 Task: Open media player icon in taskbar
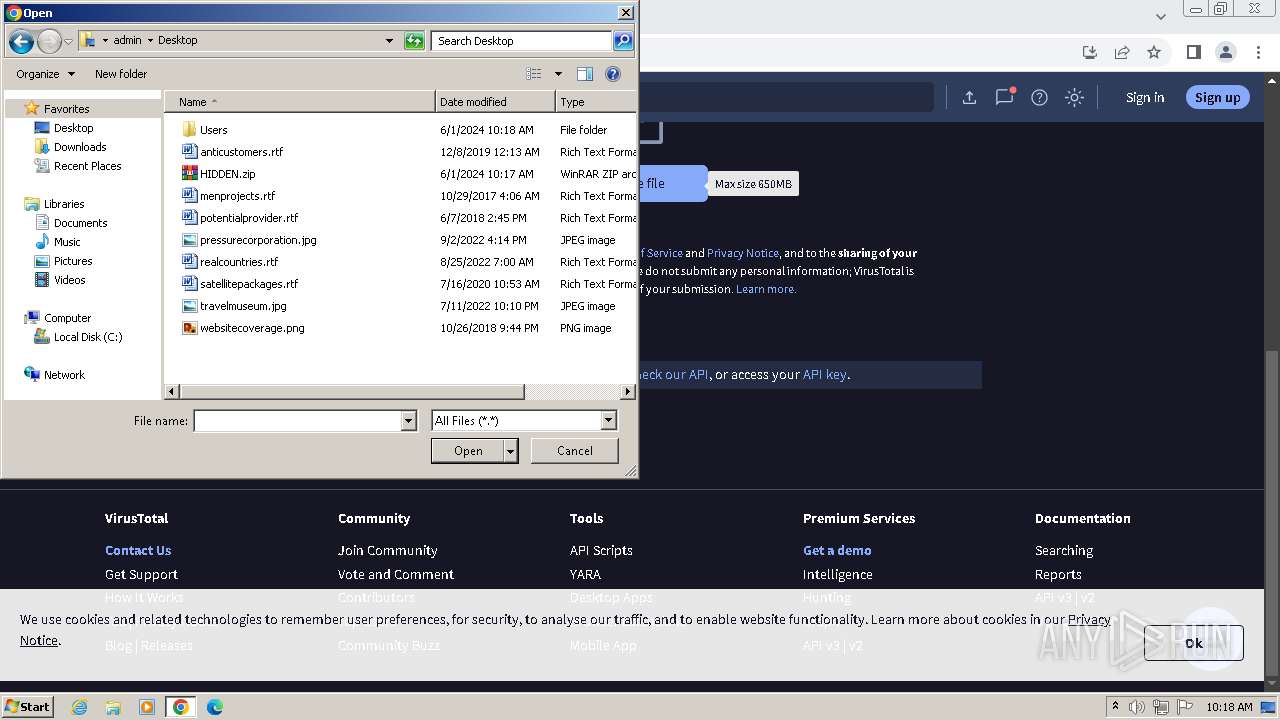point(147,707)
